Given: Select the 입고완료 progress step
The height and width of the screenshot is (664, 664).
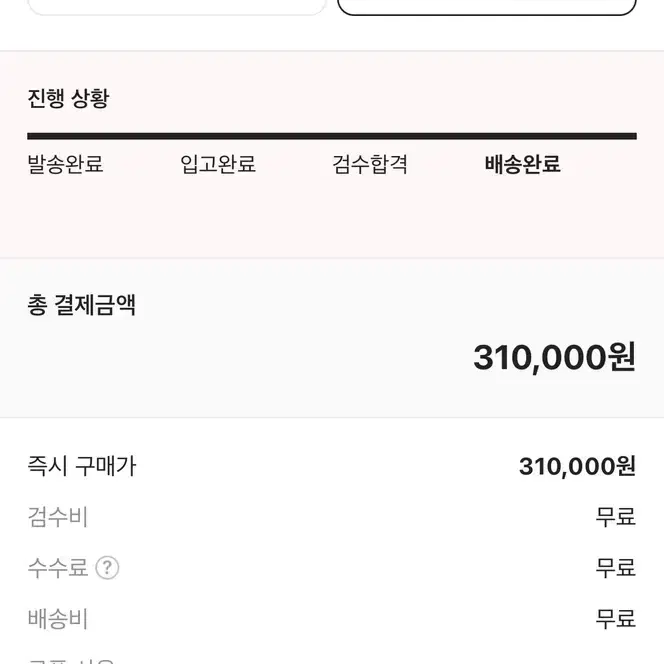Looking at the screenshot, I should 218,164.
